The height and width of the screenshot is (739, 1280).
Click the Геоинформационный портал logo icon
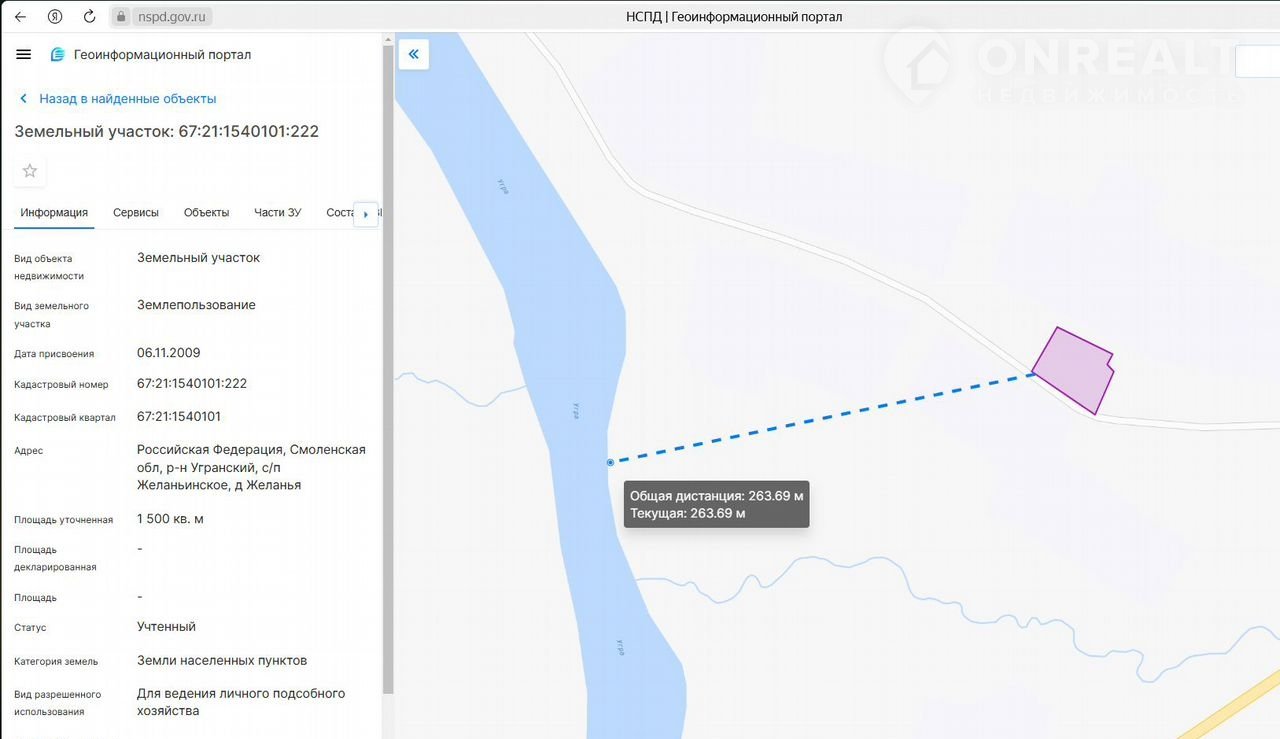click(58, 55)
